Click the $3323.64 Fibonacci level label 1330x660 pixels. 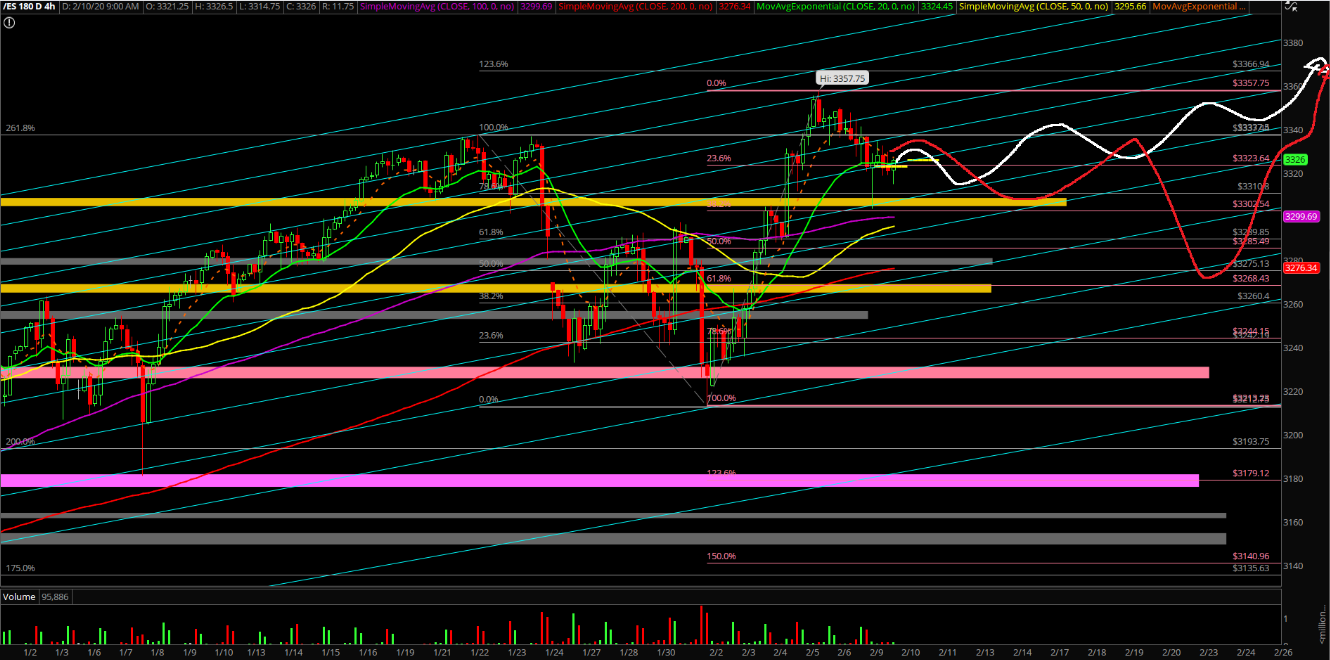tap(1251, 158)
